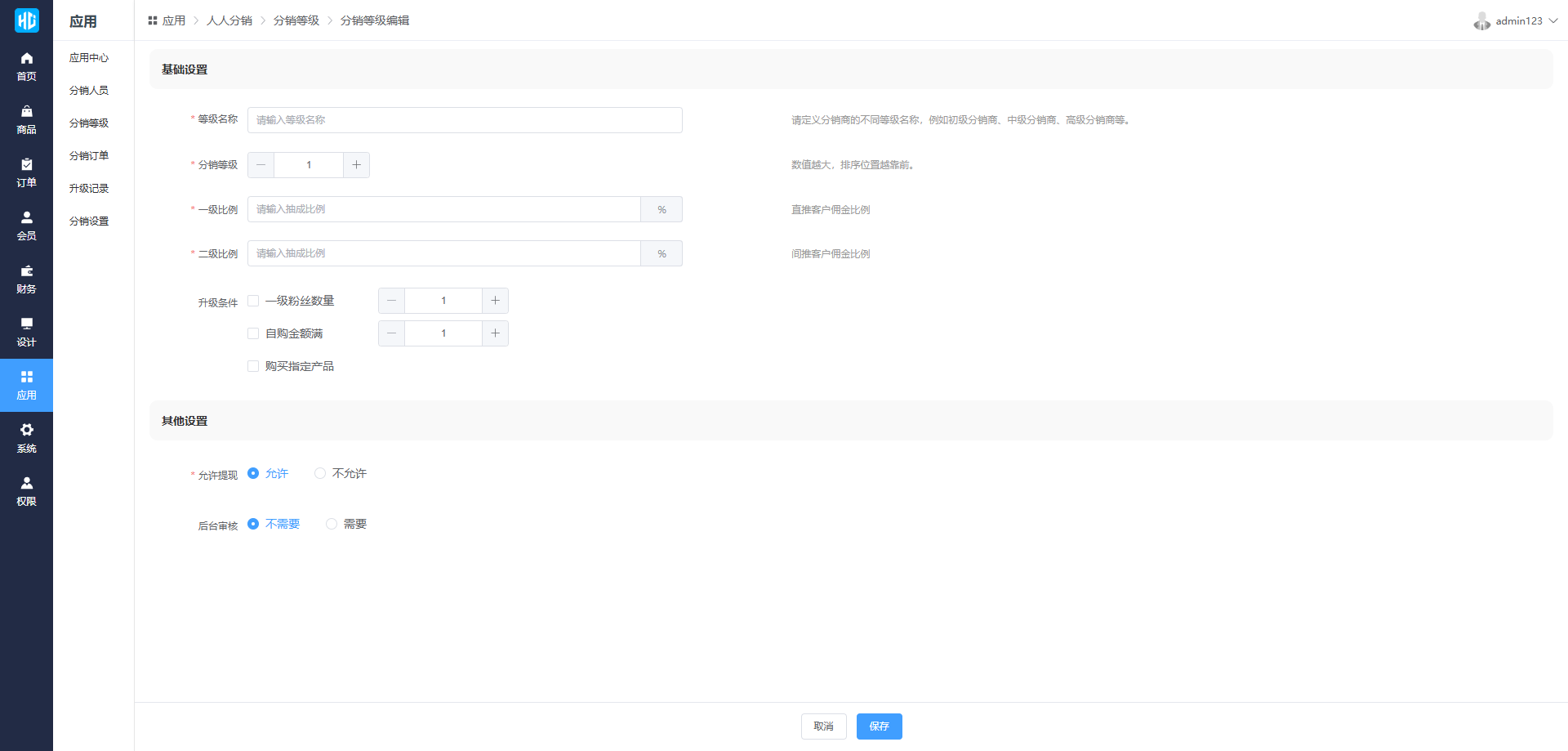Click the 保存 save button
Image resolution: width=1568 pixels, height=751 pixels.
879,726
